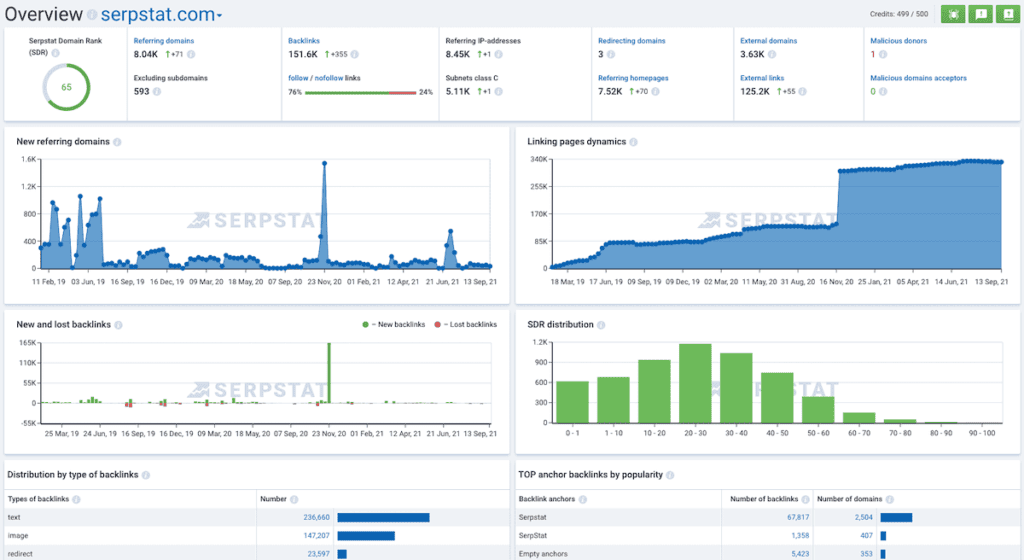Click the 'Empty anchors' row label
1024x560 pixels.
click(x=543, y=553)
